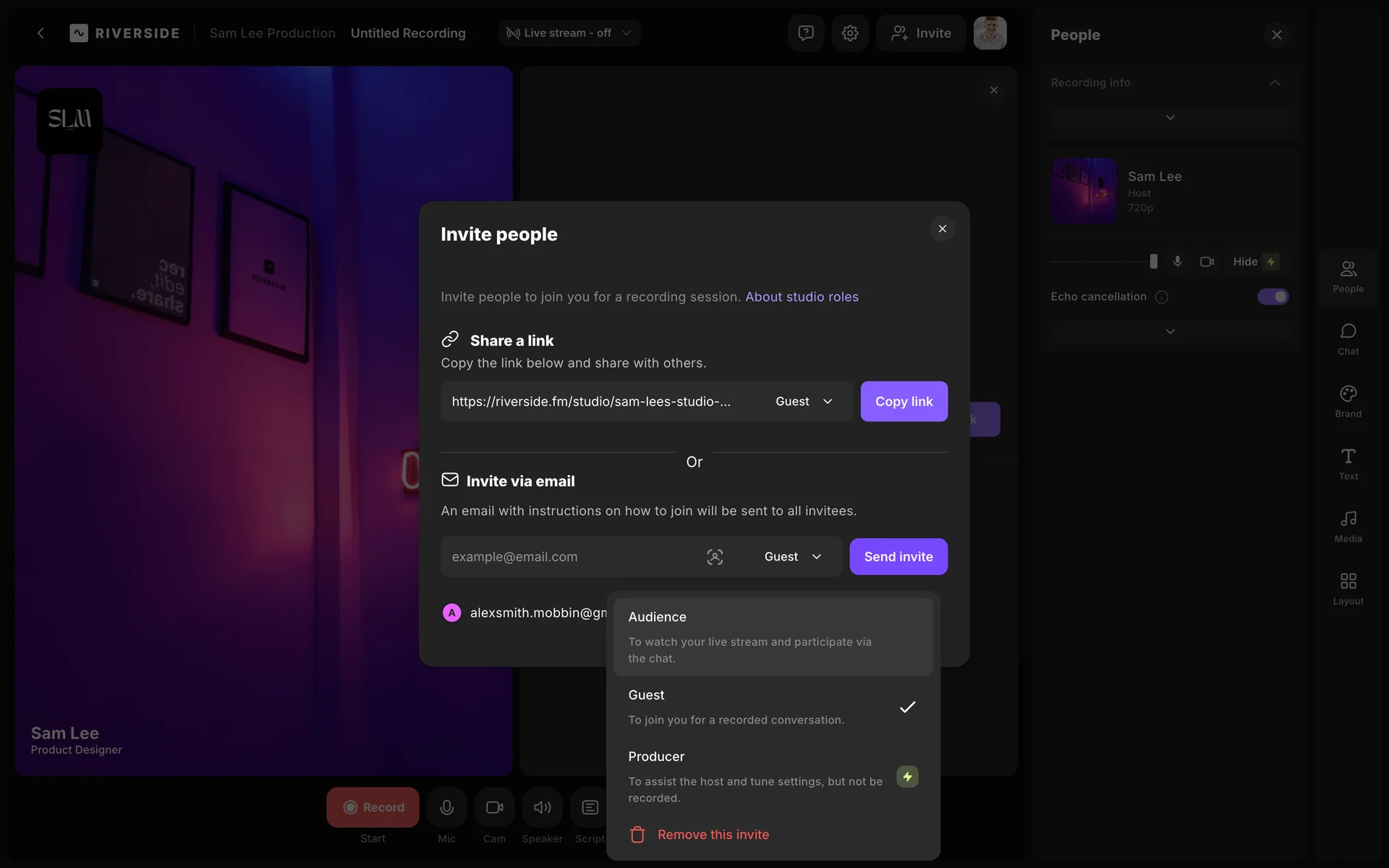Mute Sam Lee's microphone in People panel

click(1178, 262)
